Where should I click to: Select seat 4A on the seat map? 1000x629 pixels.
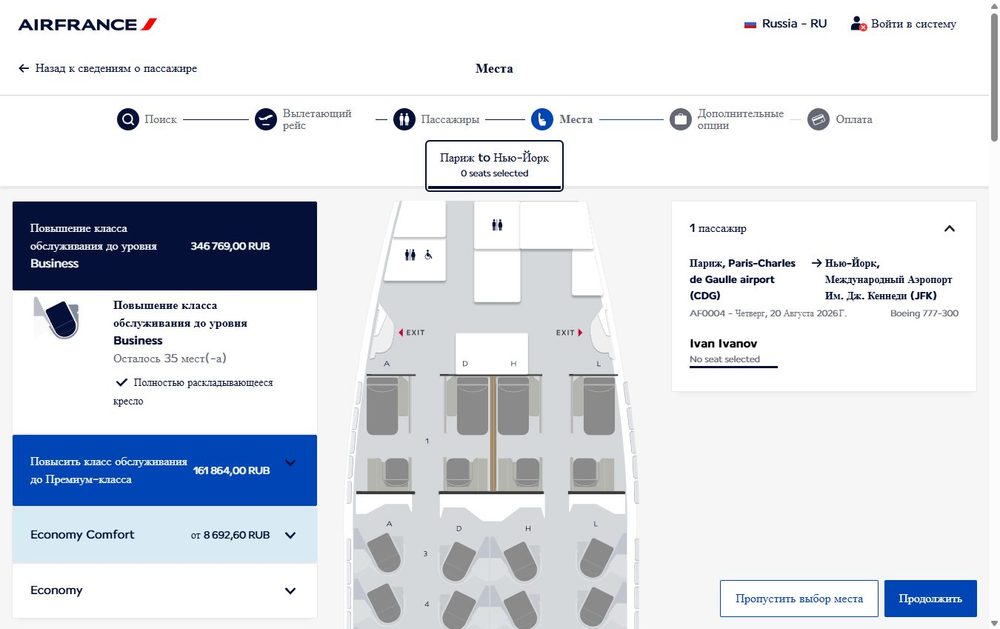click(385, 603)
